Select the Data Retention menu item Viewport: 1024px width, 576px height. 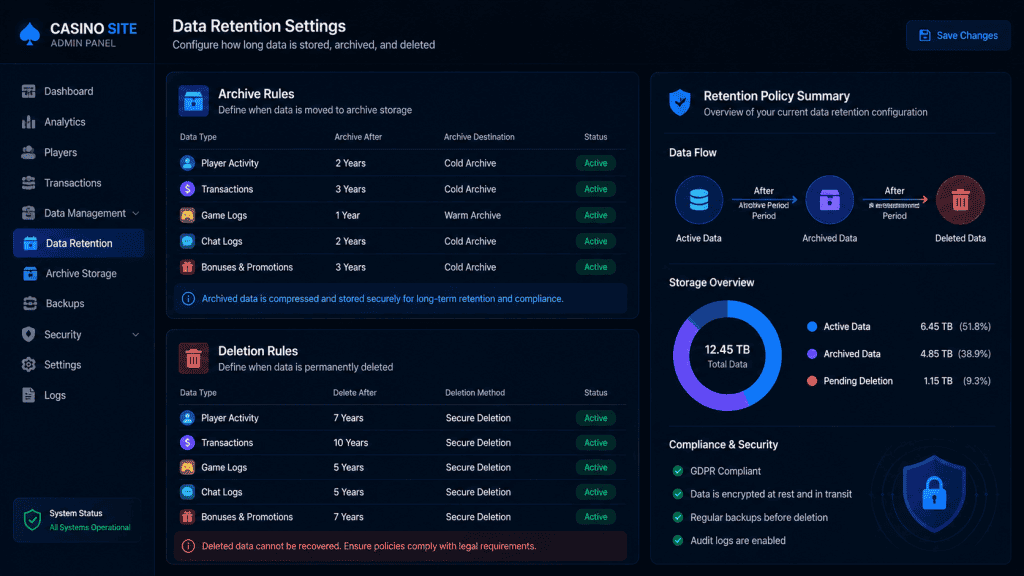click(x=78, y=243)
